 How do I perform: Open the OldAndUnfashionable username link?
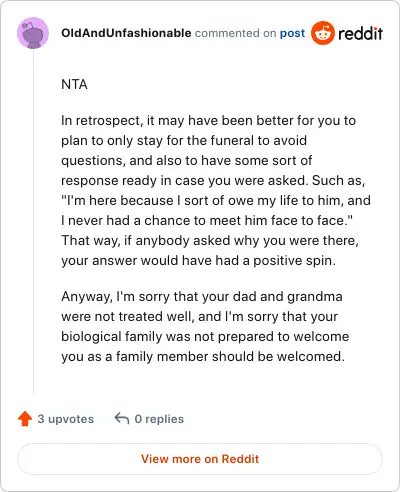pos(126,33)
